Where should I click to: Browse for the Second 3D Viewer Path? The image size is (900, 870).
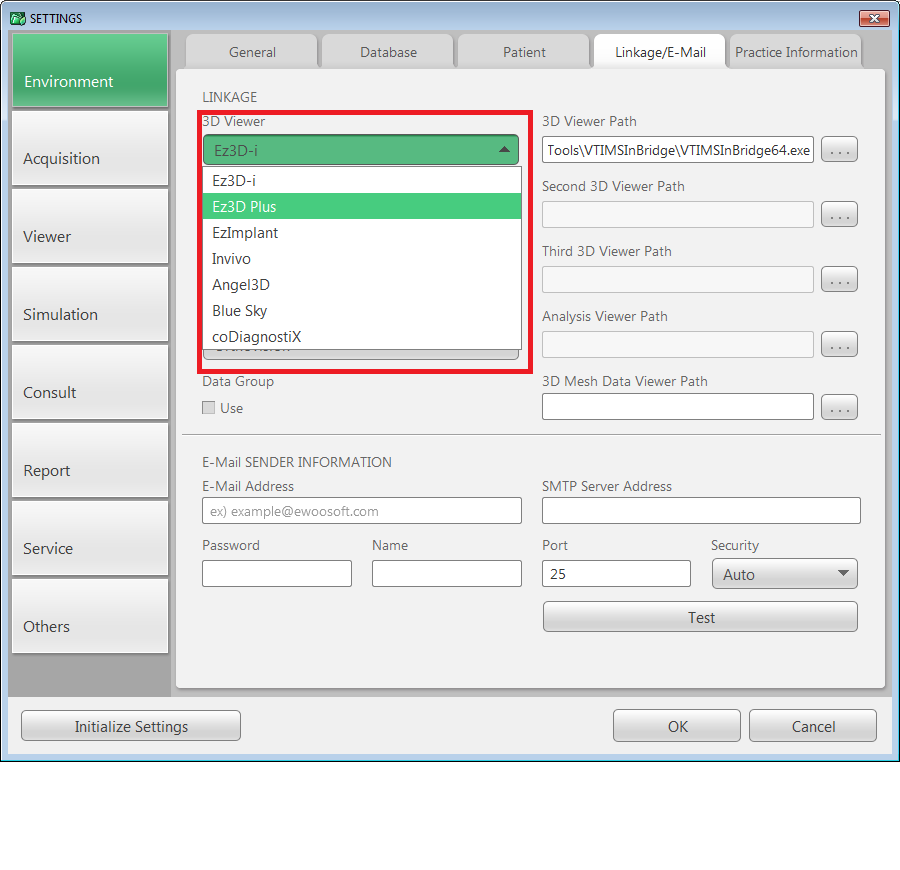[839, 215]
